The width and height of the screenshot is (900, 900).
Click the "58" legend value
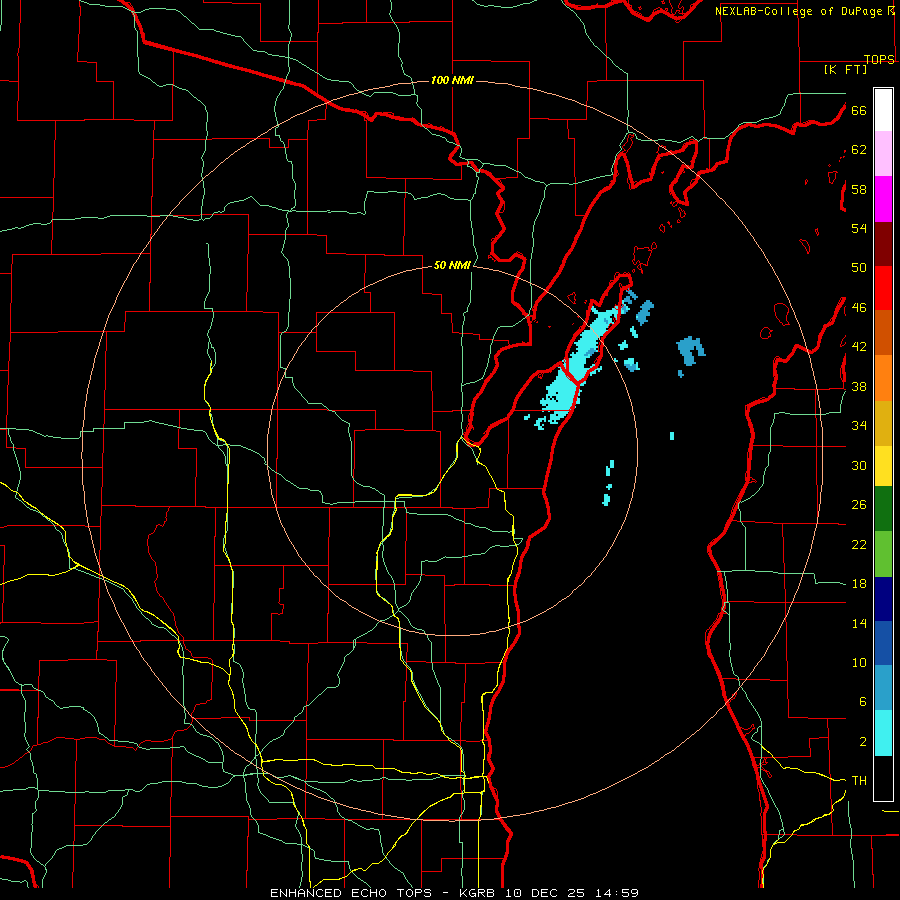point(859,189)
